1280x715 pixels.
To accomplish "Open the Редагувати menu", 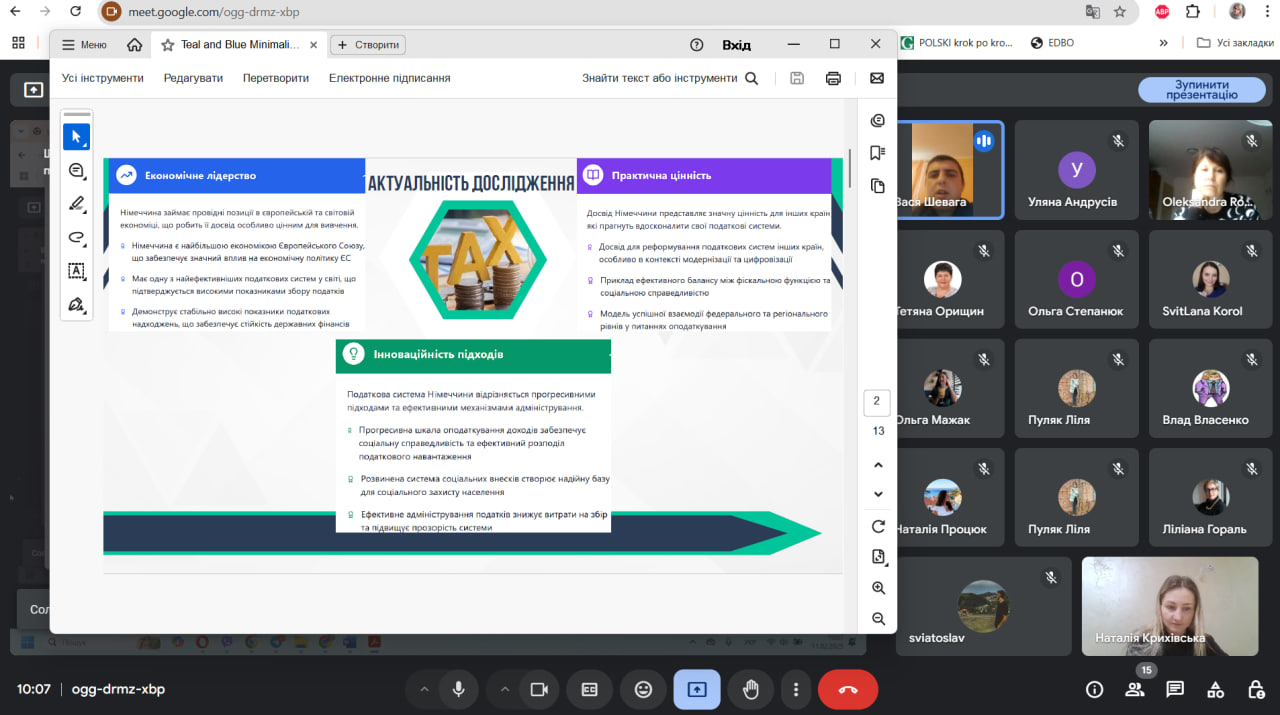I will [193, 78].
